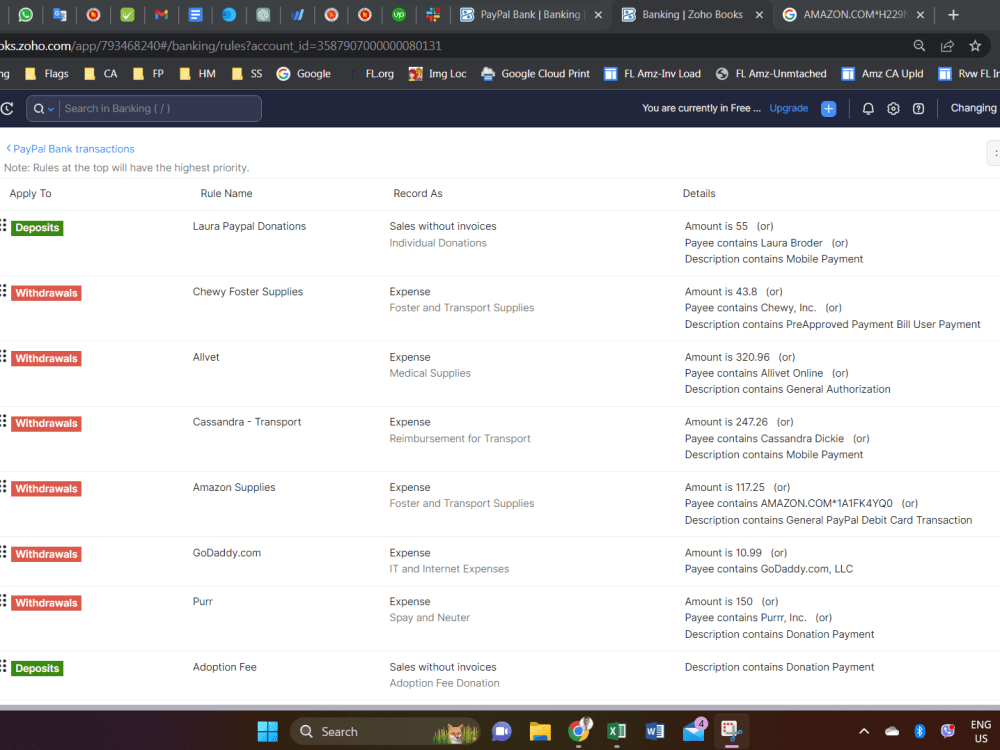The width and height of the screenshot is (1000, 750).
Task: Open the Allvet rule
Action: [206, 357]
